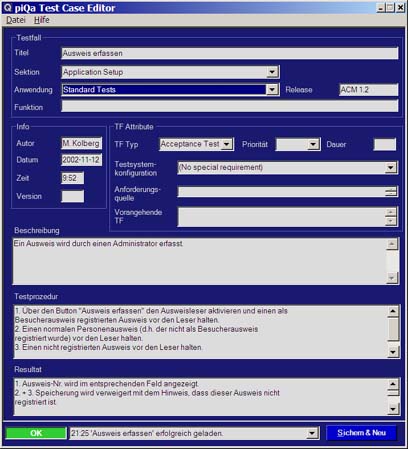The height and width of the screenshot is (449, 408).
Task: Click the Beschreibung scroll up arrow
Action: (392, 244)
